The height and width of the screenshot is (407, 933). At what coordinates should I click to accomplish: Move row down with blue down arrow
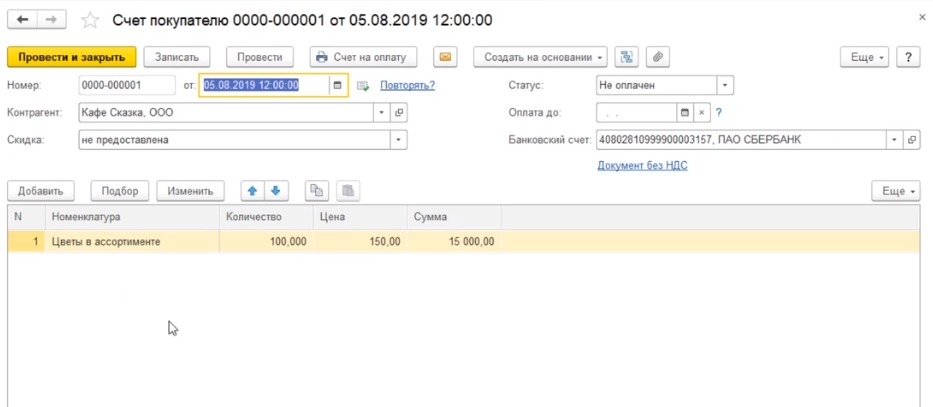click(275, 191)
